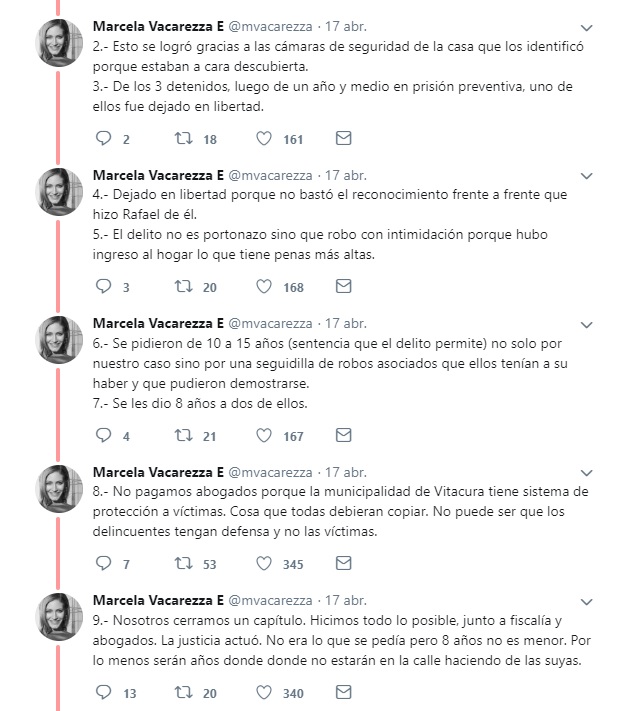Expand options chevron on tweet 6.-
This screenshot has width=634, height=711.
coord(586,324)
